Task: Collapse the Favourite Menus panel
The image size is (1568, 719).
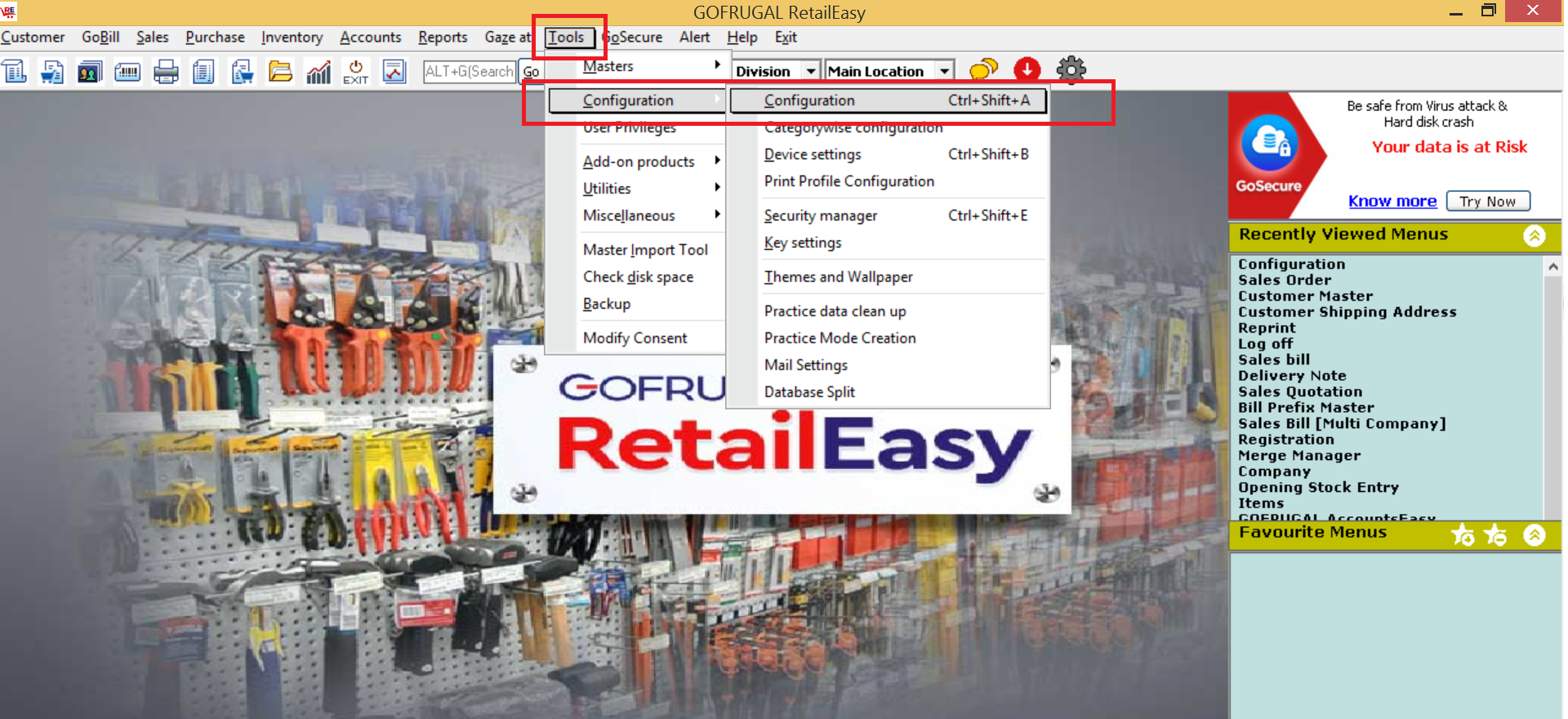Action: [x=1535, y=534]
